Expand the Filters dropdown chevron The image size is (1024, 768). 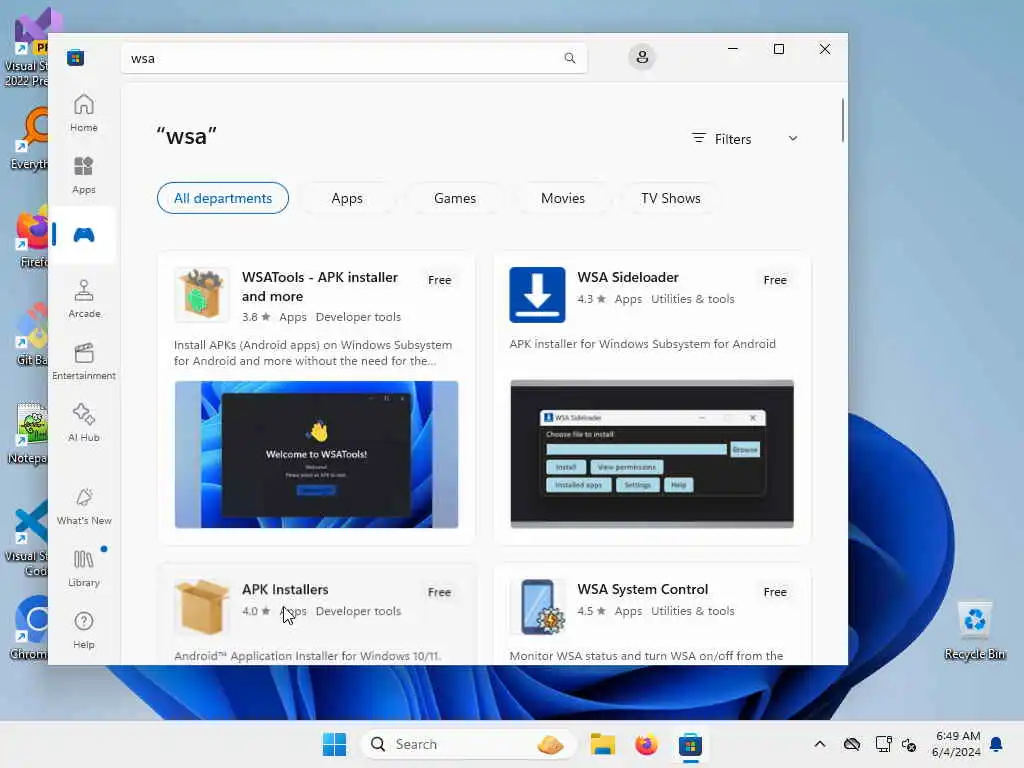pyautogui.click(x=793, y=138)
